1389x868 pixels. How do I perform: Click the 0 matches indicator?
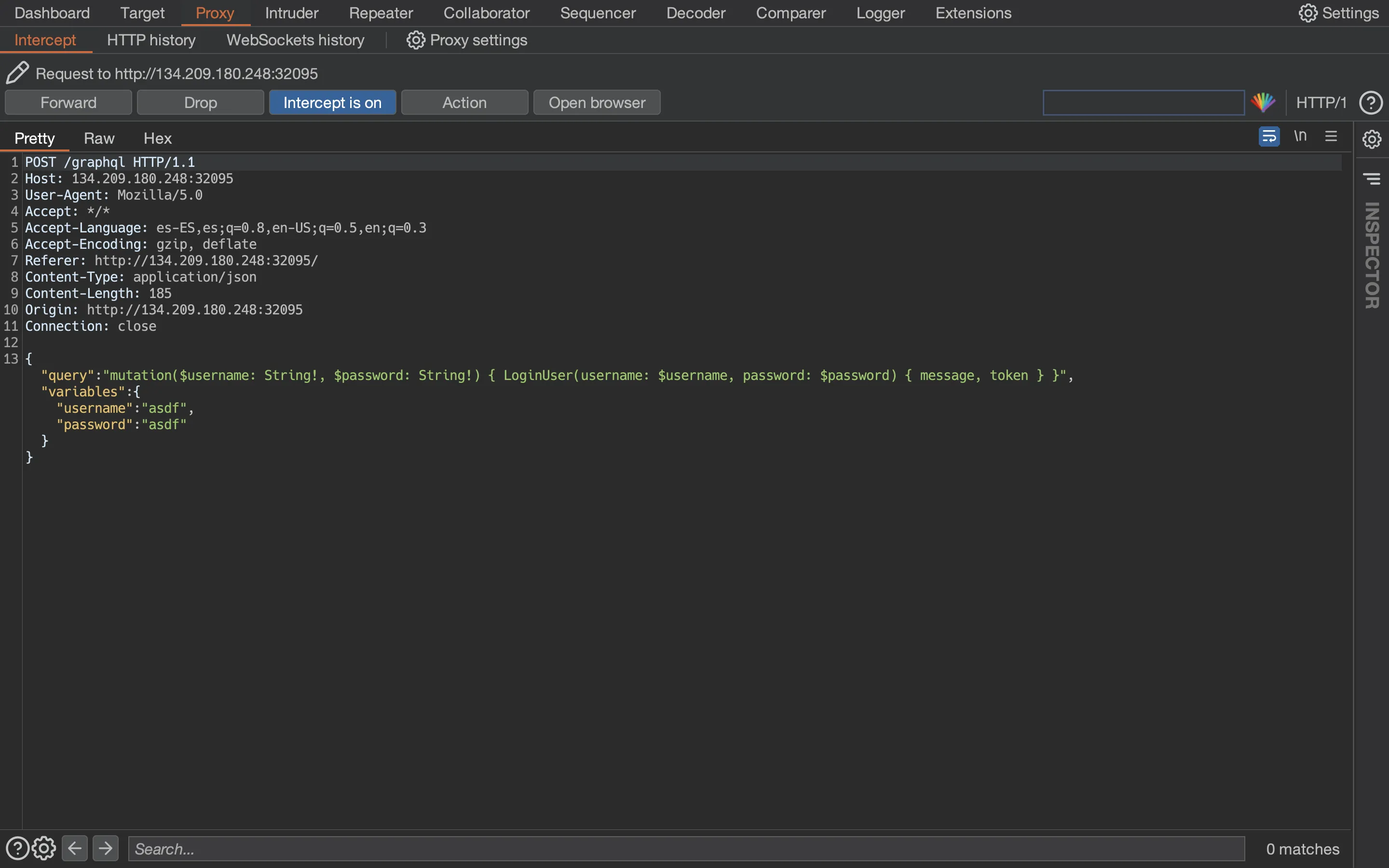pyautogui.click(x=1302, y=849)
